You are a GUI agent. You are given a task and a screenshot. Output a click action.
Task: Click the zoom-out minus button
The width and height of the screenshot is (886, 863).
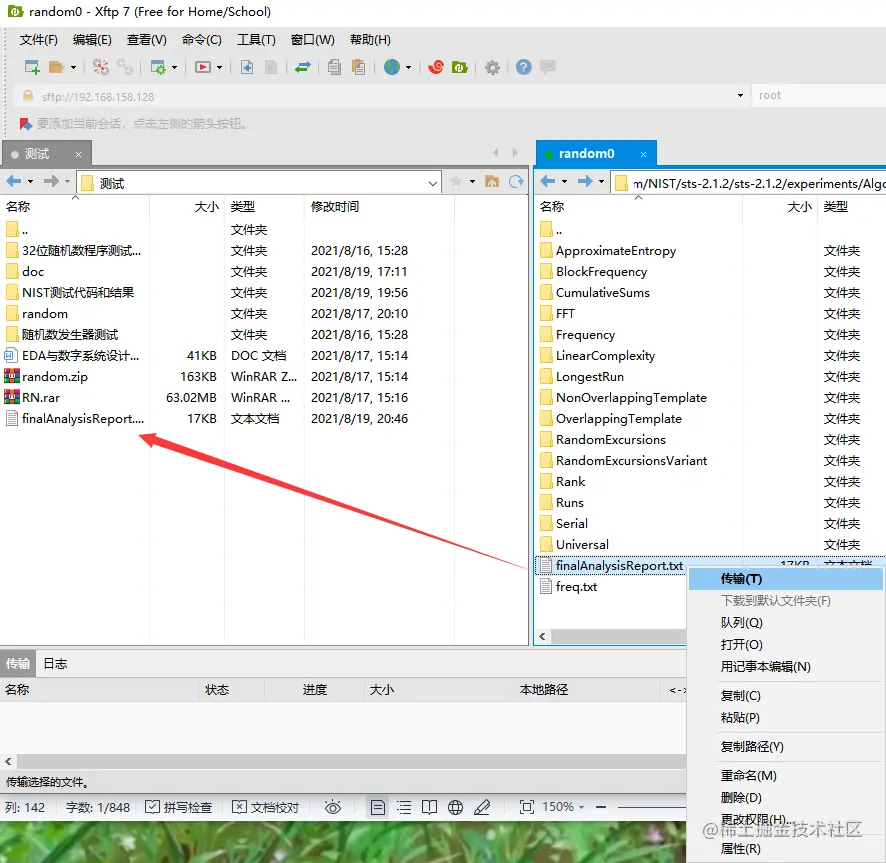tap(601, 807)
